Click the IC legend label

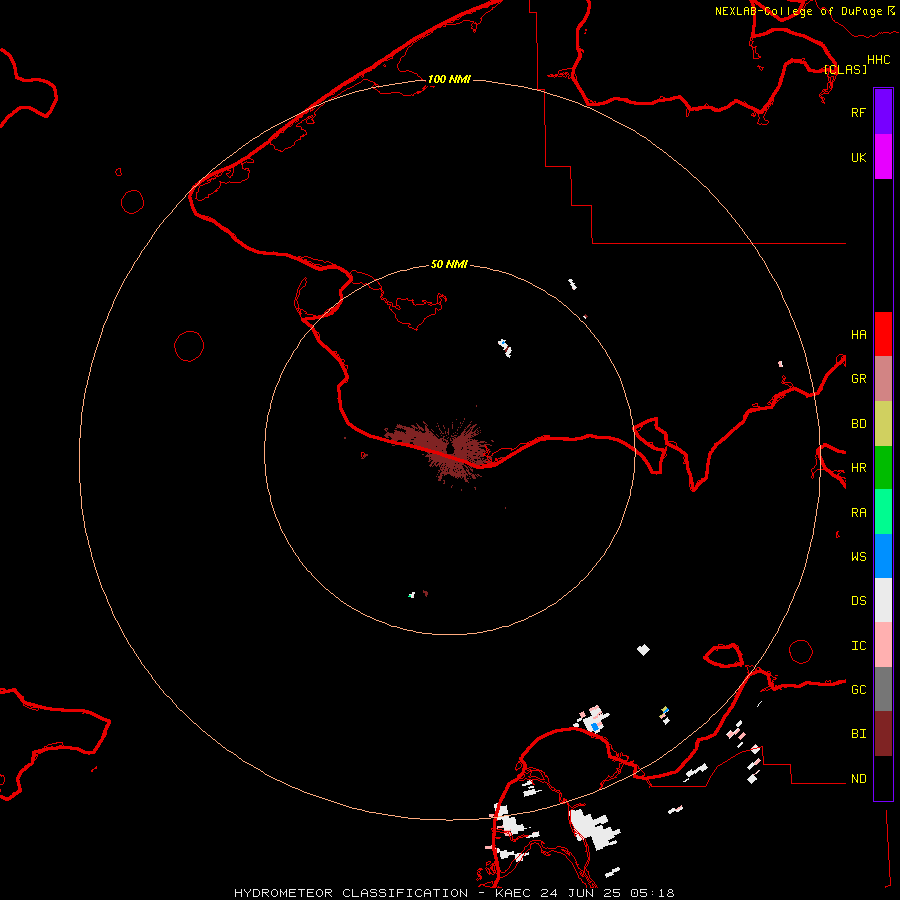click(x=858, y=646)
